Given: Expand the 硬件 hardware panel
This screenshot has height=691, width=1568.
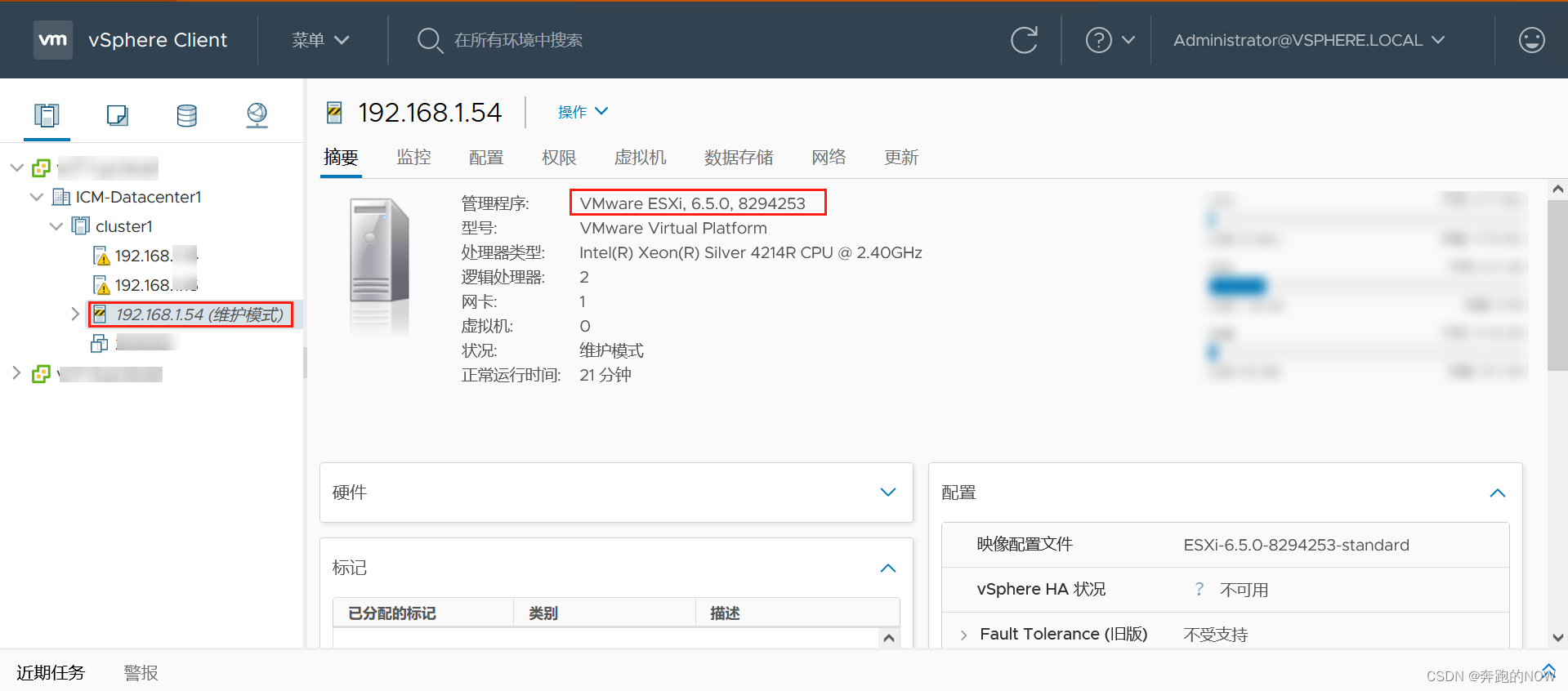Looking at the screenshot, I should pos(888,493).
